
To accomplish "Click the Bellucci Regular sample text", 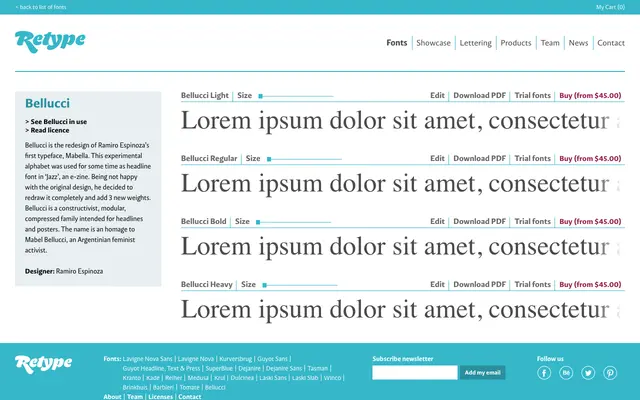I will tap(402, 184).
